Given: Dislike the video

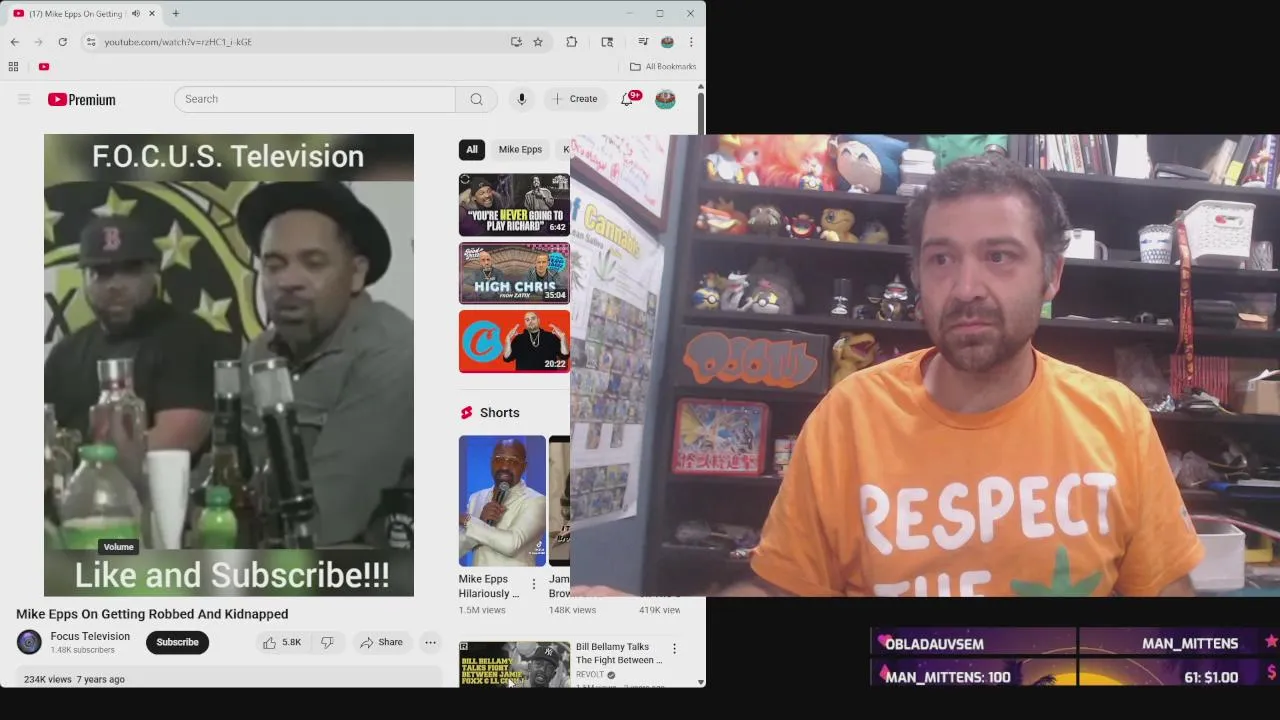Looking at the screenshot, I should pyautogui.click(x=327, y=642).
